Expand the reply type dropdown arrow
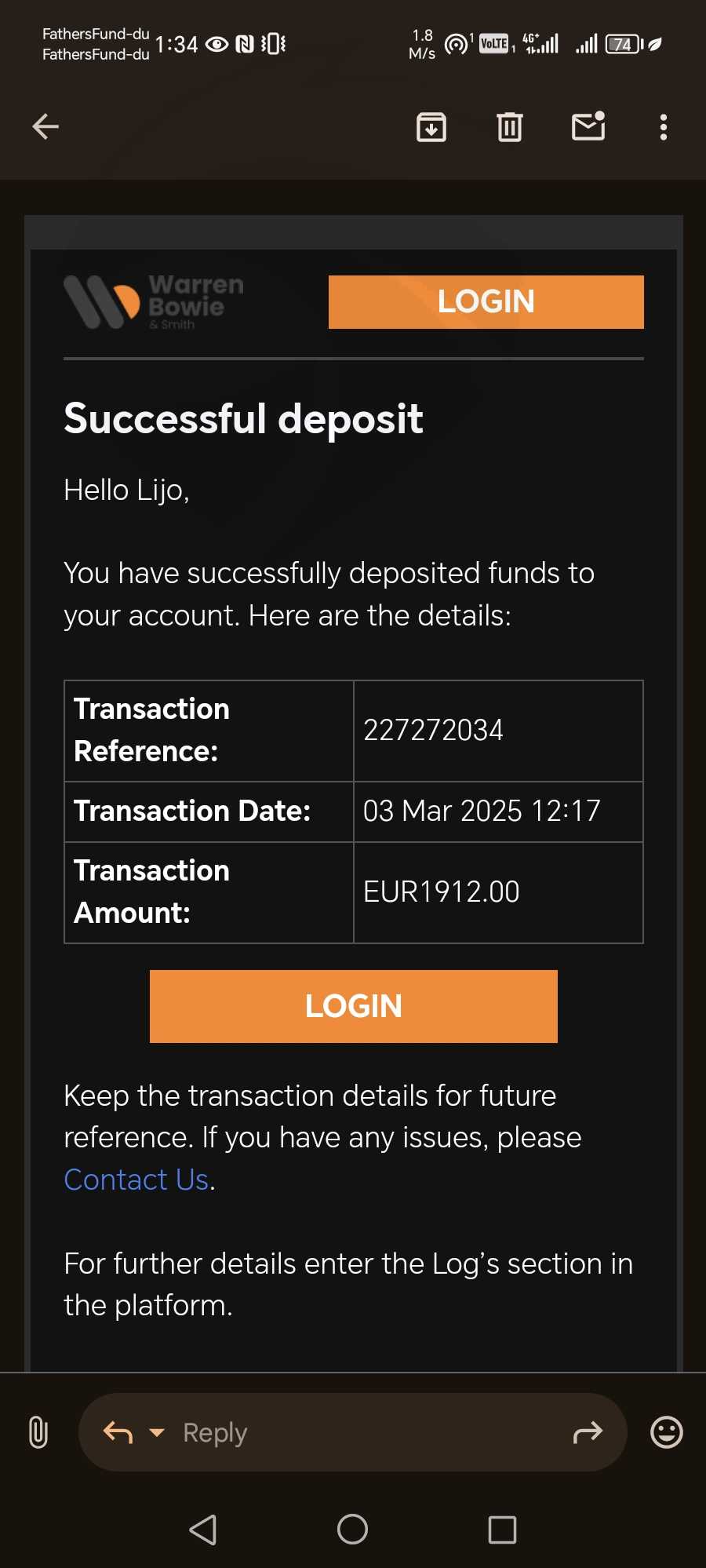The height and width of the screenshot is (1568, 706). [x=157, y=1432]
